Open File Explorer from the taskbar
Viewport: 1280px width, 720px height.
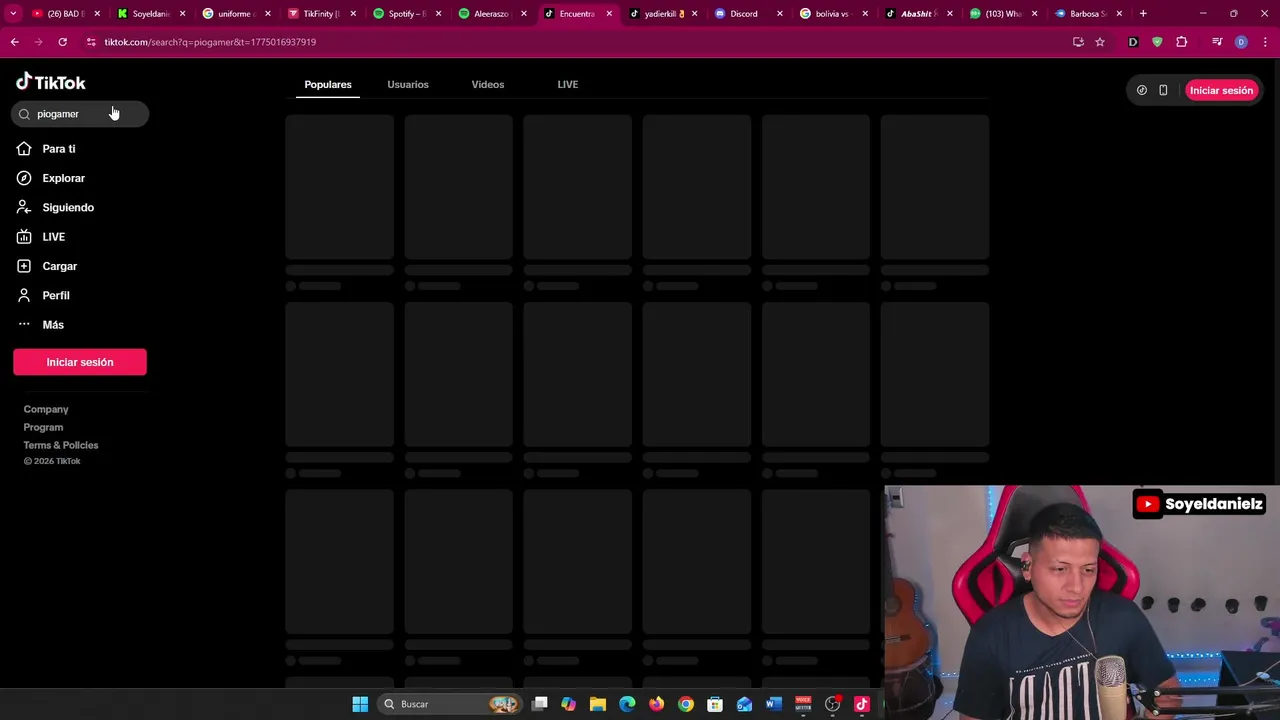tap(598, 704)
